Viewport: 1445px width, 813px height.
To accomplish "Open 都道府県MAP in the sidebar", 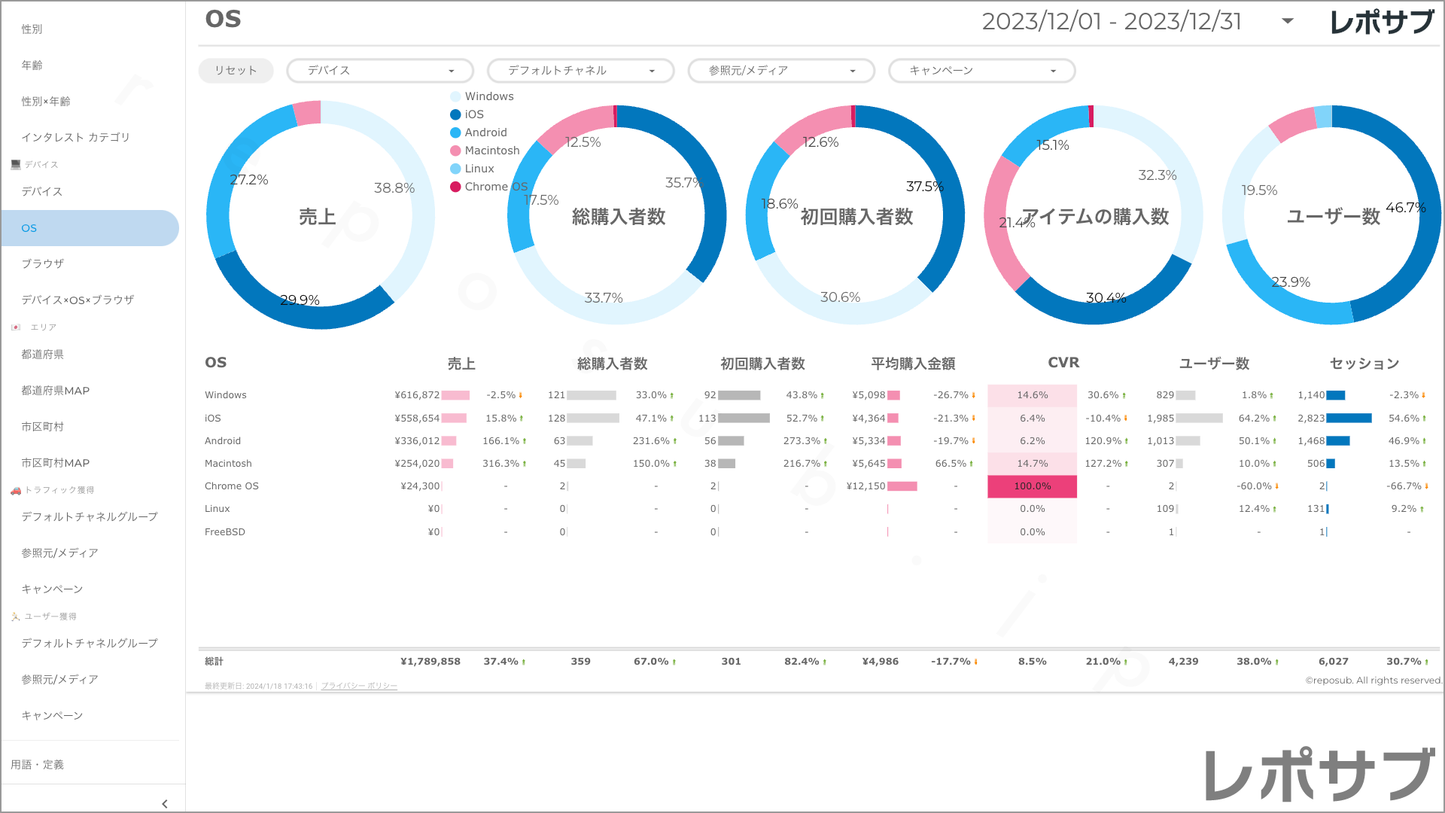I will point(56,391).
